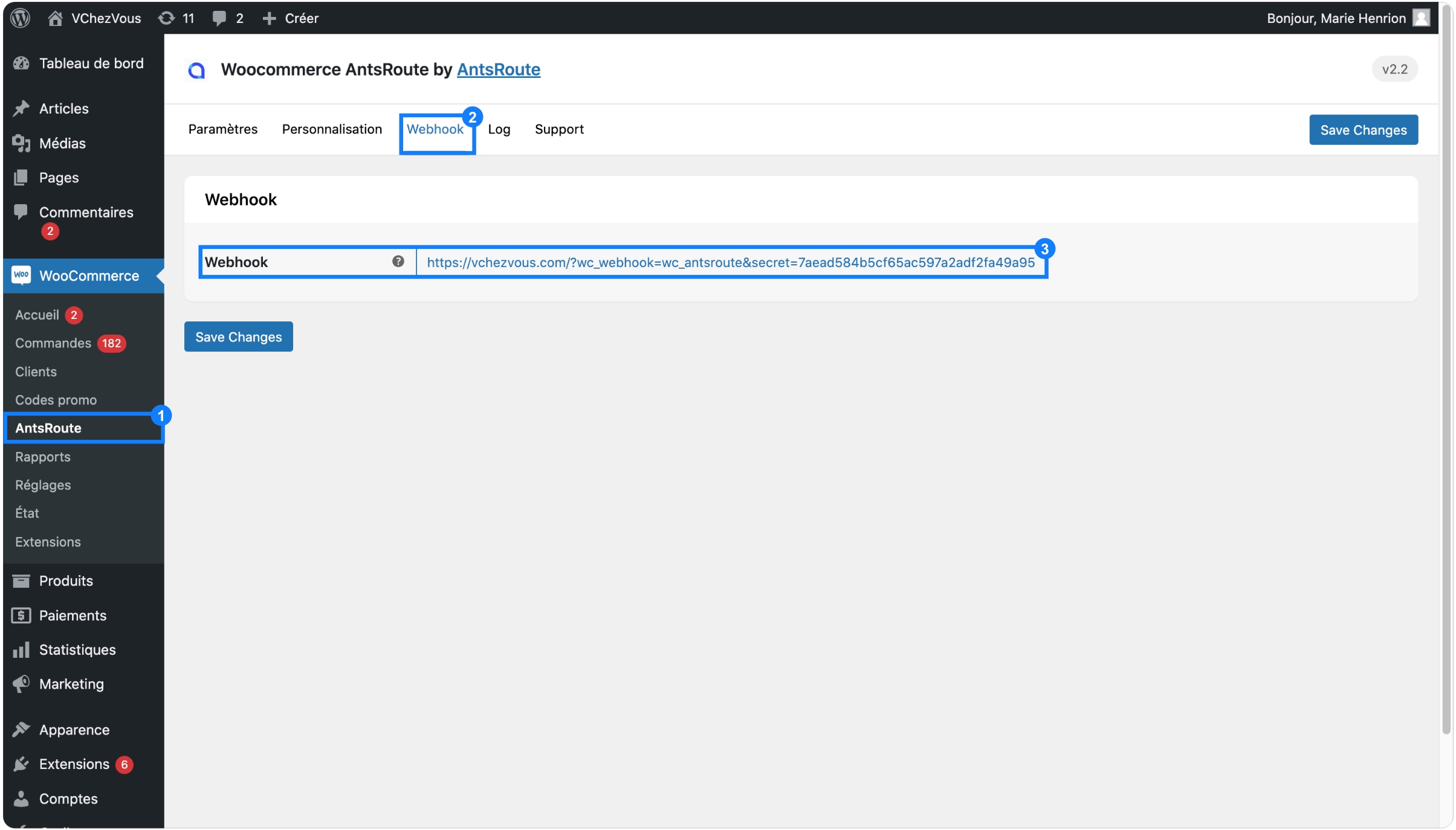The image size is (1456, 830).
Task: Click the Statistiques bar chart icon
Action: pyautogui.click(x=21, y=649)
